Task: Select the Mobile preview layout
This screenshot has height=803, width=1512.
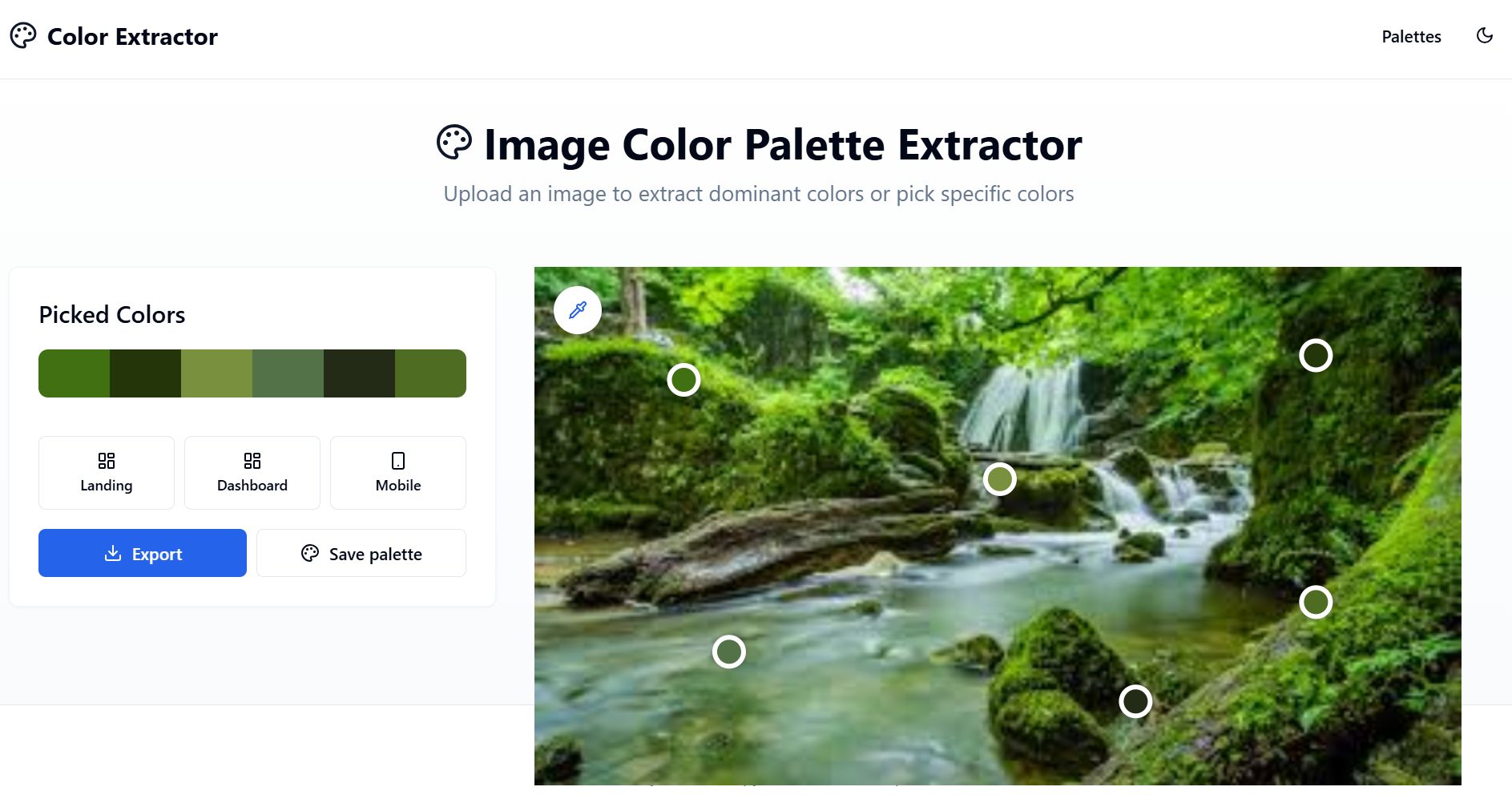Action: (x=398, y=473)
